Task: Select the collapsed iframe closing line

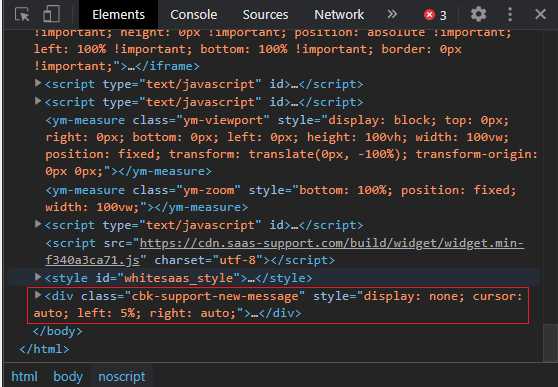Action: pyautogui.click(x=117, y=66)
